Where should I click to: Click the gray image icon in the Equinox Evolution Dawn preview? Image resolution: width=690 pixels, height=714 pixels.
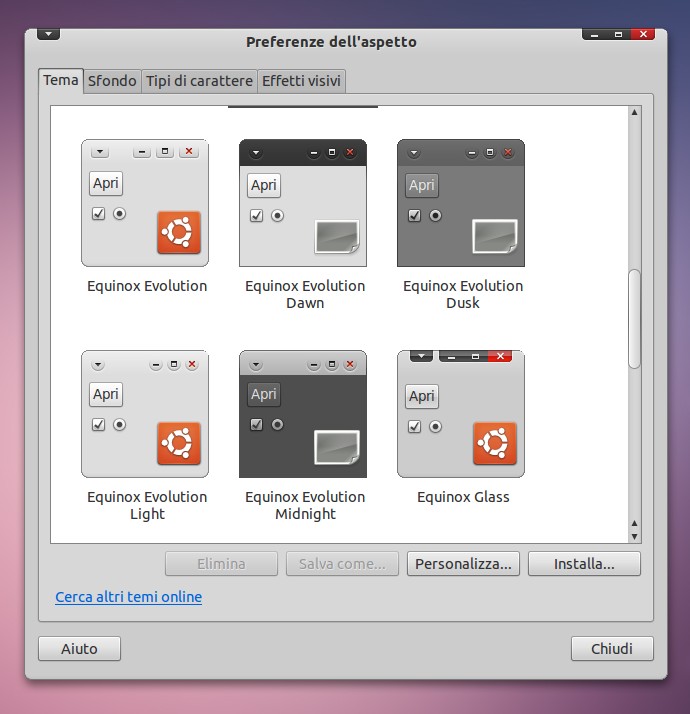point(337,236)
